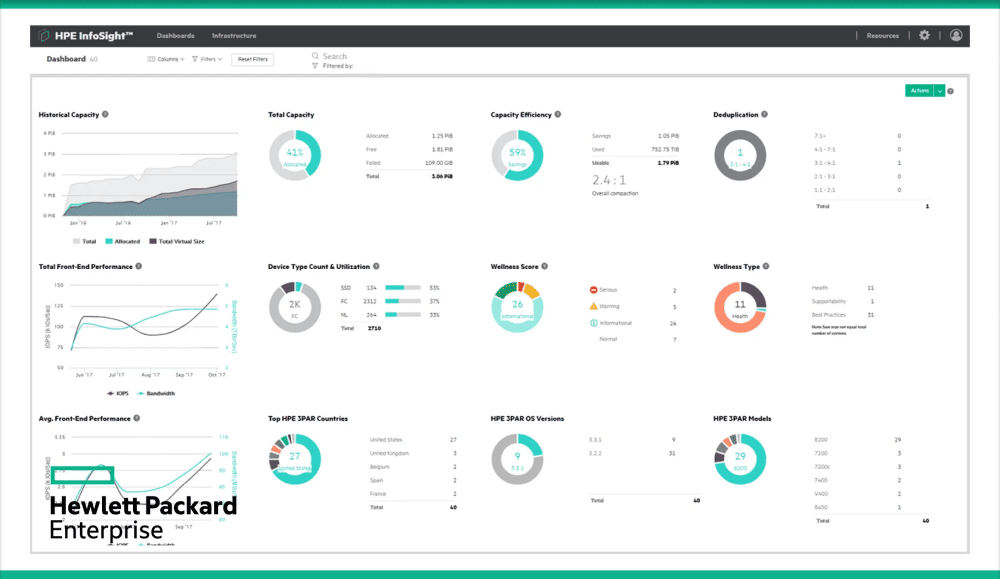The width and height of the screenshot is (1000, 579).
Task: Click the Total Capacity 41% donut
Action: (295, 155)
